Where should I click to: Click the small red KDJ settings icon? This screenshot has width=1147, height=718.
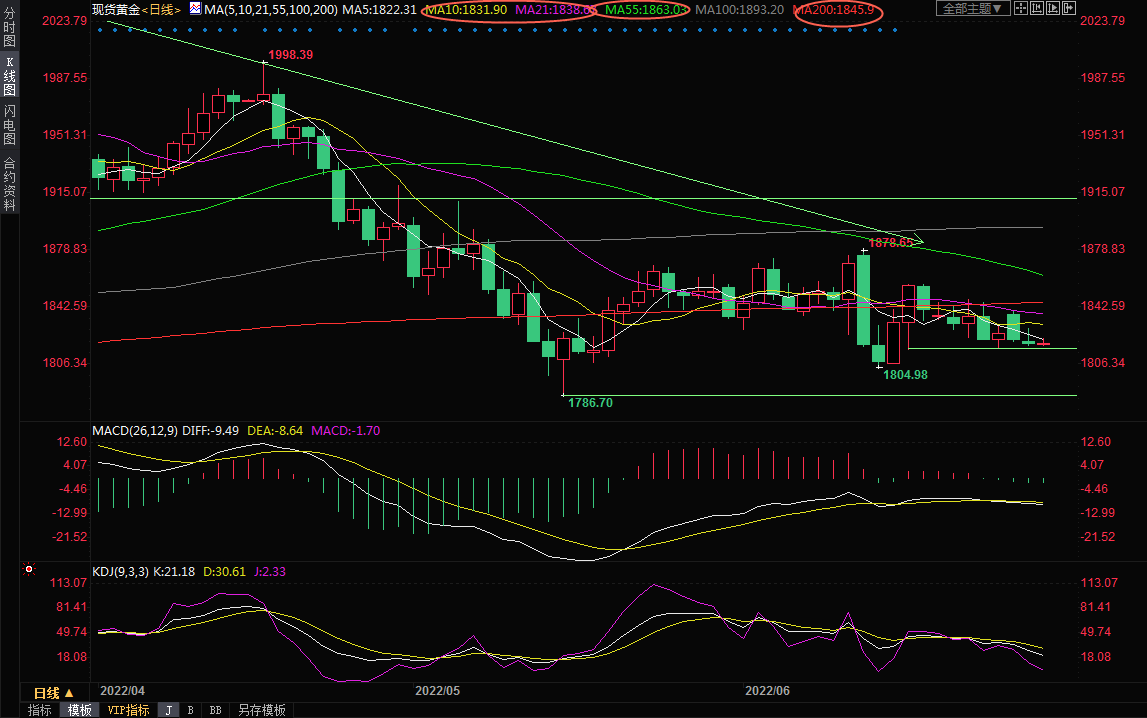pos(29,570)
